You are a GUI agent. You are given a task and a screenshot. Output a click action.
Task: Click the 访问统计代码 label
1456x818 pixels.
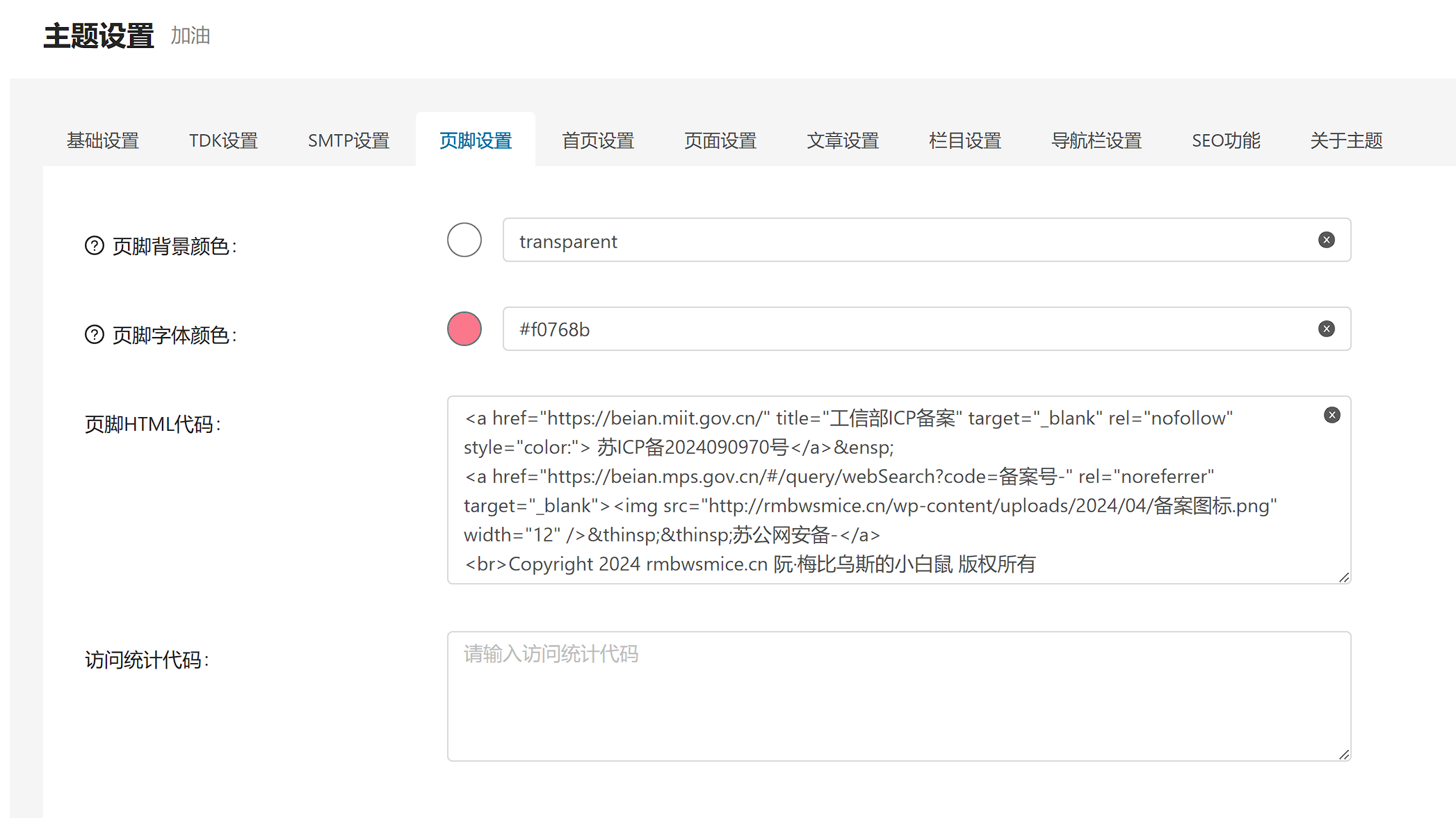[147, 660]
